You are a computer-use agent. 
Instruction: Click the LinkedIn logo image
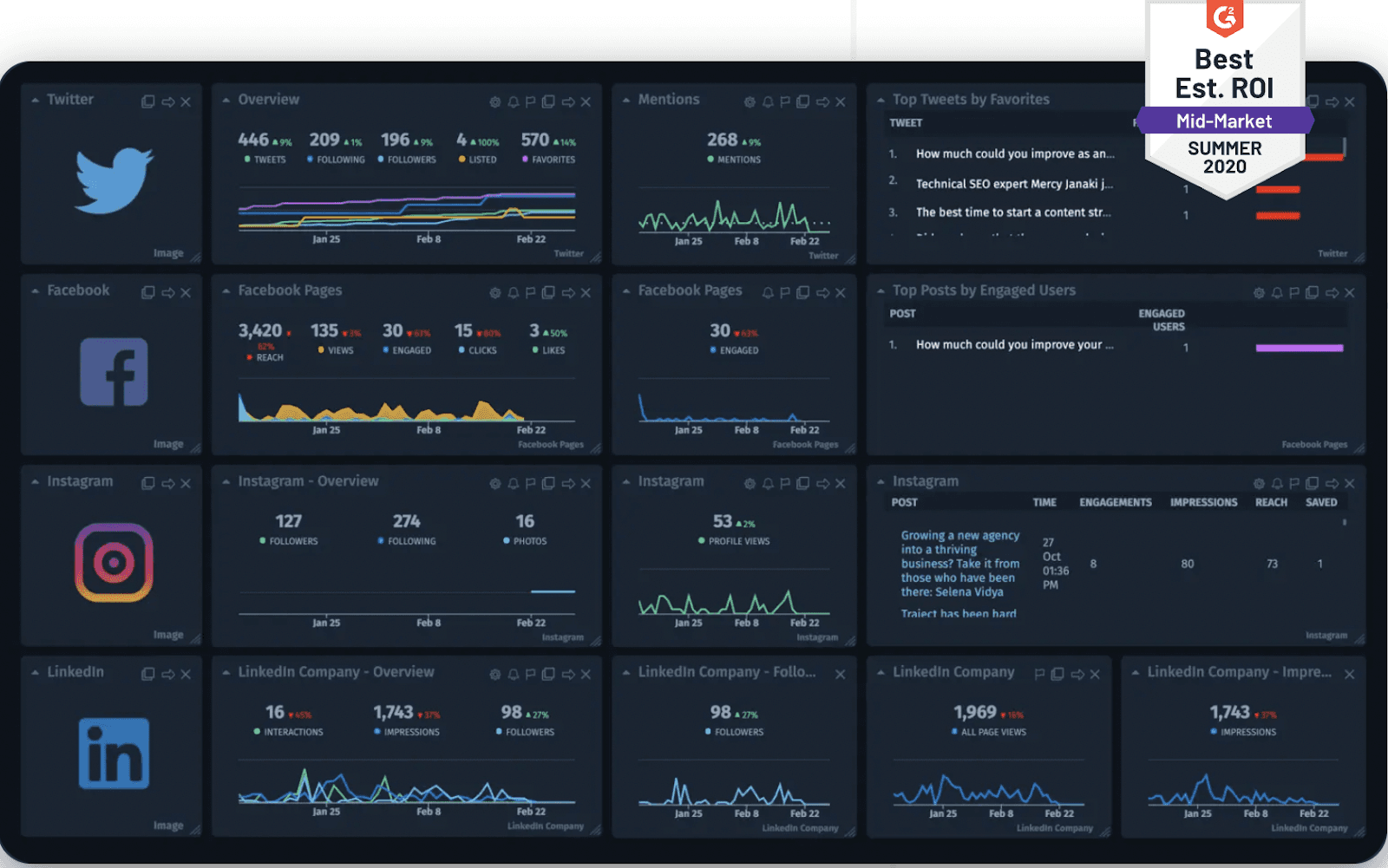[x=114, y=754]
